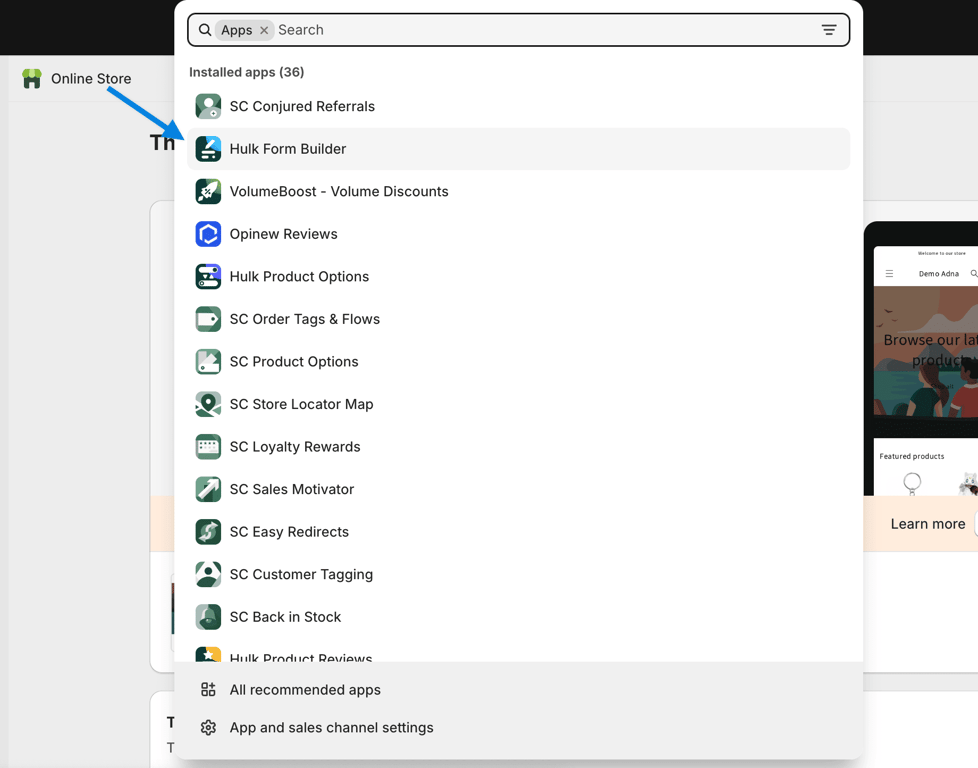978x768 pixels.
Task: Click the search magnifier icon
Action: (x=205, y=30)
